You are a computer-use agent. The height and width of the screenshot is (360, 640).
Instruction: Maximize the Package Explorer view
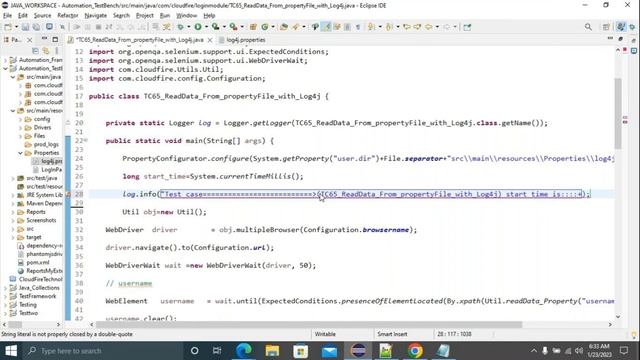[55, 40]
